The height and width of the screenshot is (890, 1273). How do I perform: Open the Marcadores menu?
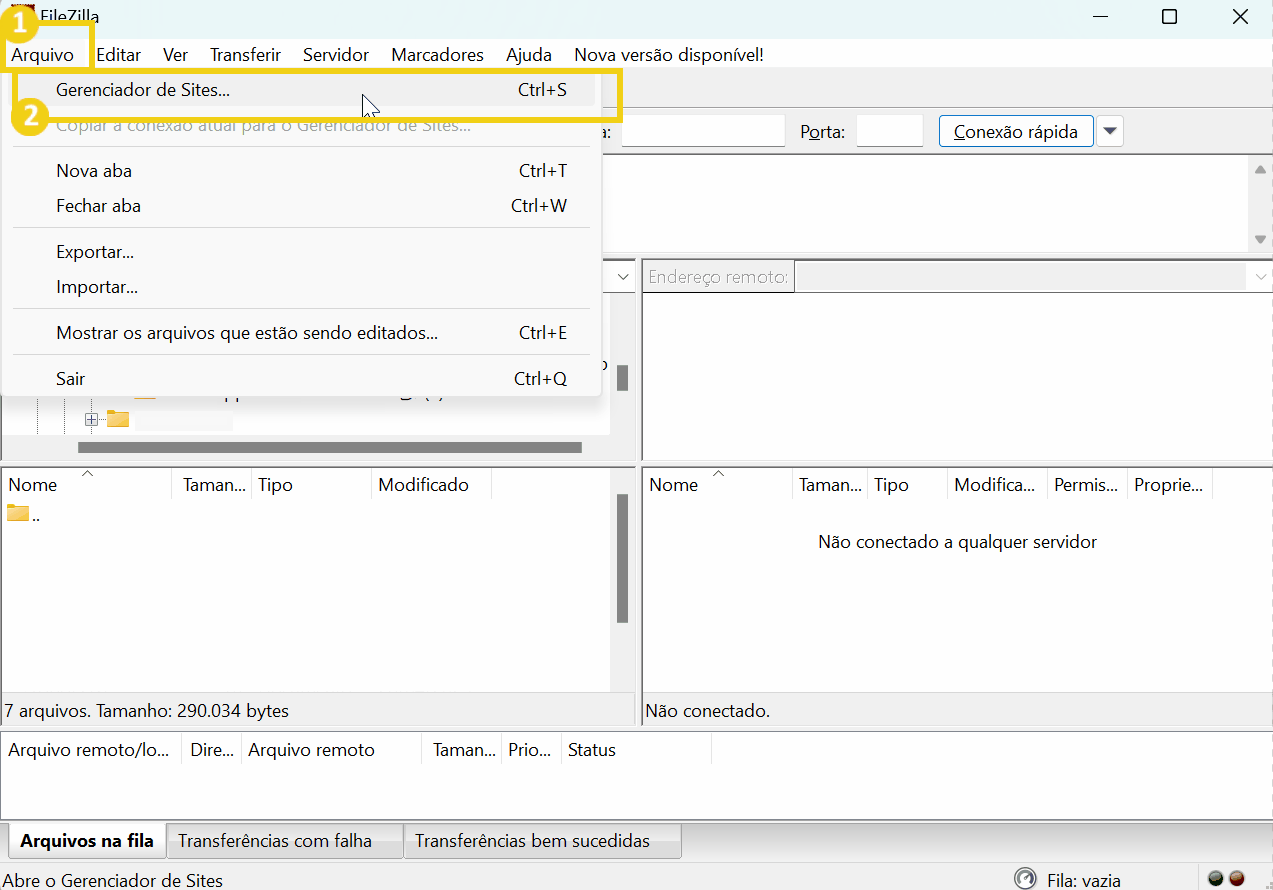[437, 55]
